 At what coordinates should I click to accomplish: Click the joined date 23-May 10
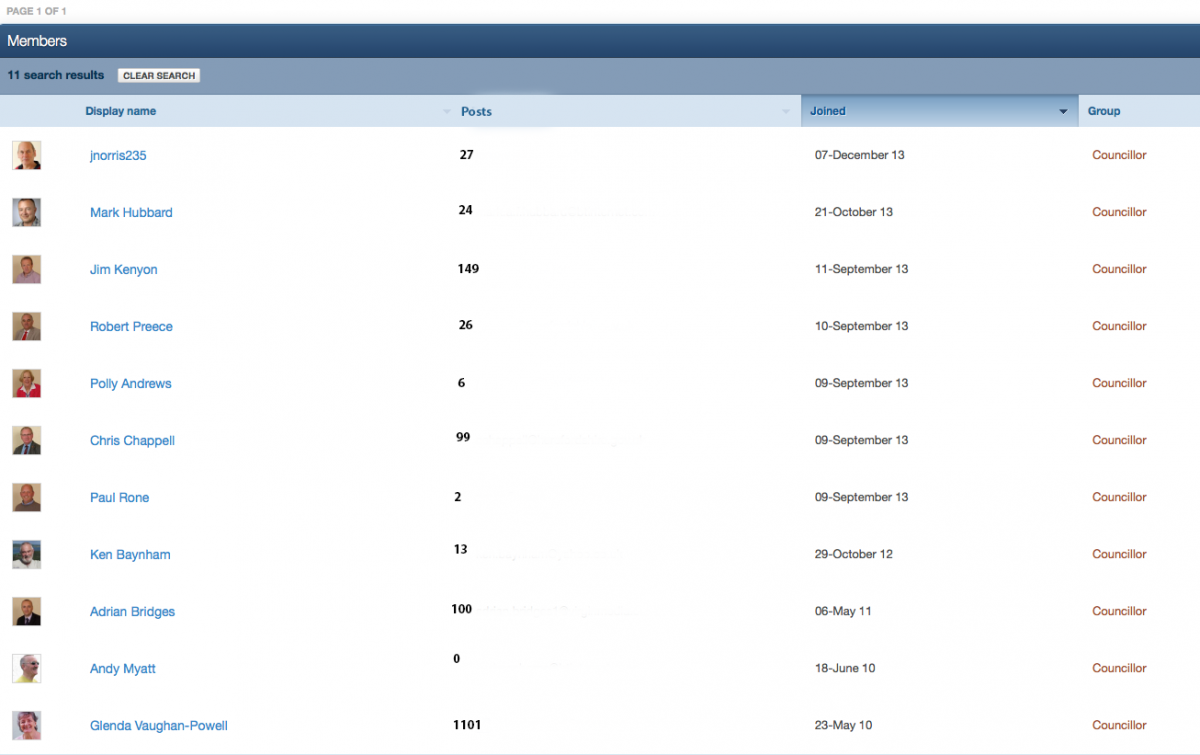(x=844, y=725)
